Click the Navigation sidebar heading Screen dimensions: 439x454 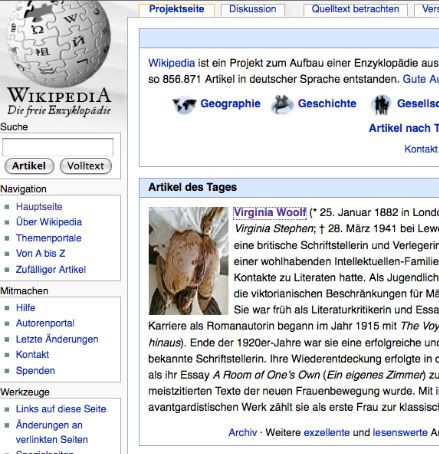pos(23,189)
